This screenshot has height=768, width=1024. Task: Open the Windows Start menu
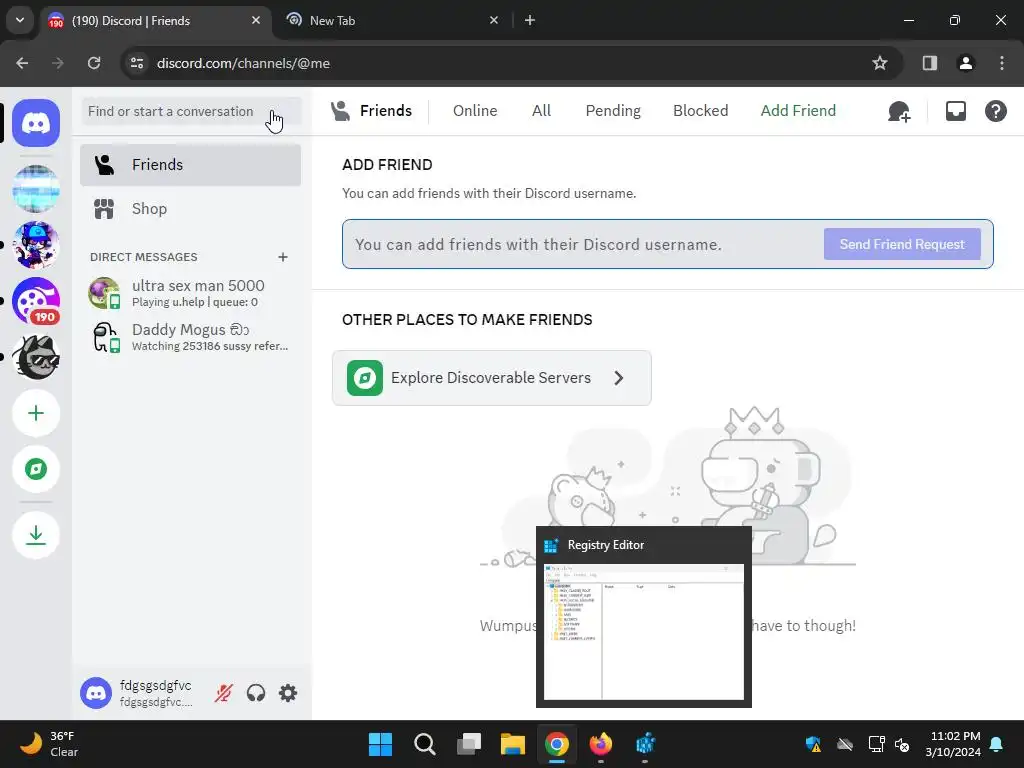click(380, 744)
